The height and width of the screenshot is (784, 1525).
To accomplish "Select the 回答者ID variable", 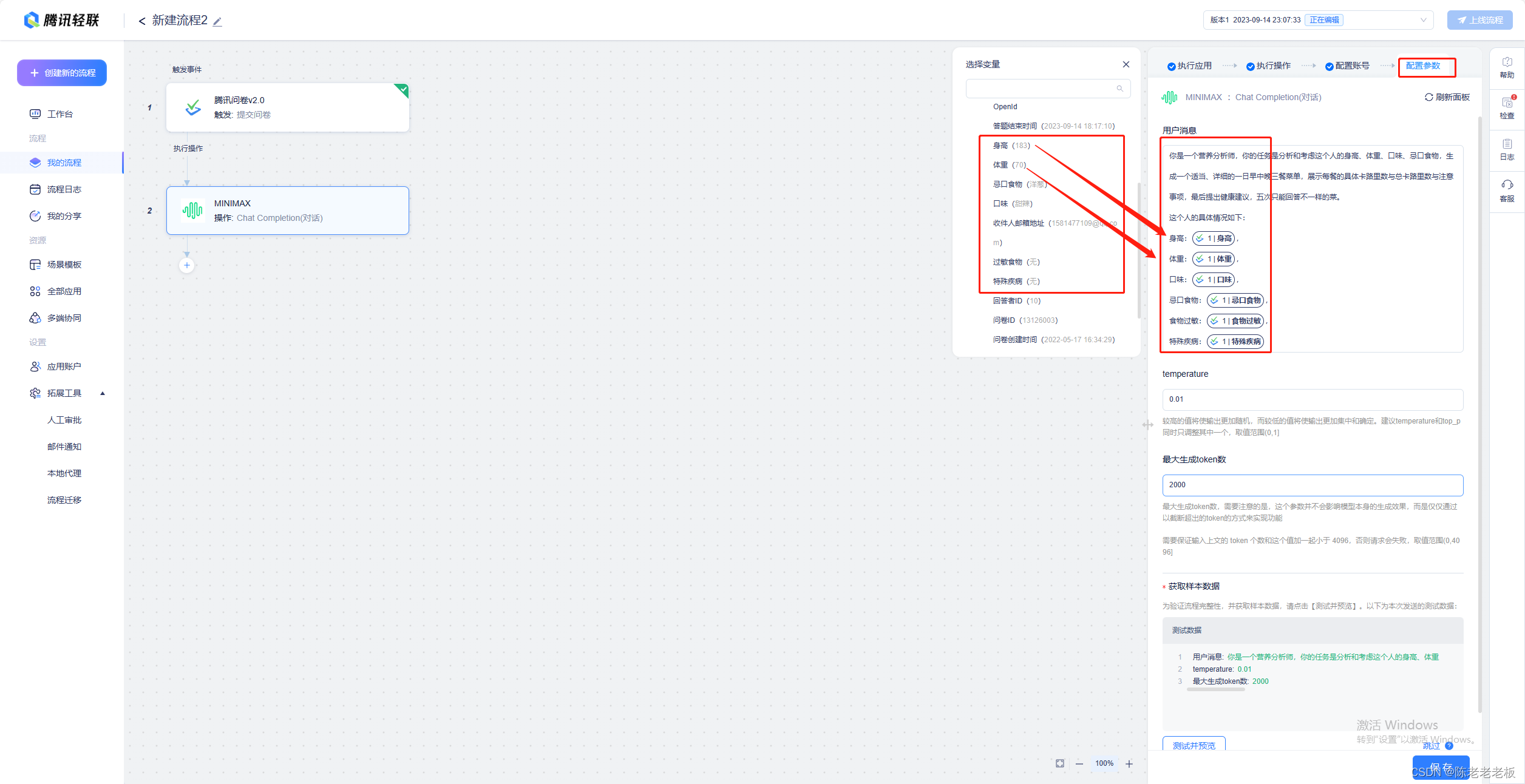I will 1017,301.
